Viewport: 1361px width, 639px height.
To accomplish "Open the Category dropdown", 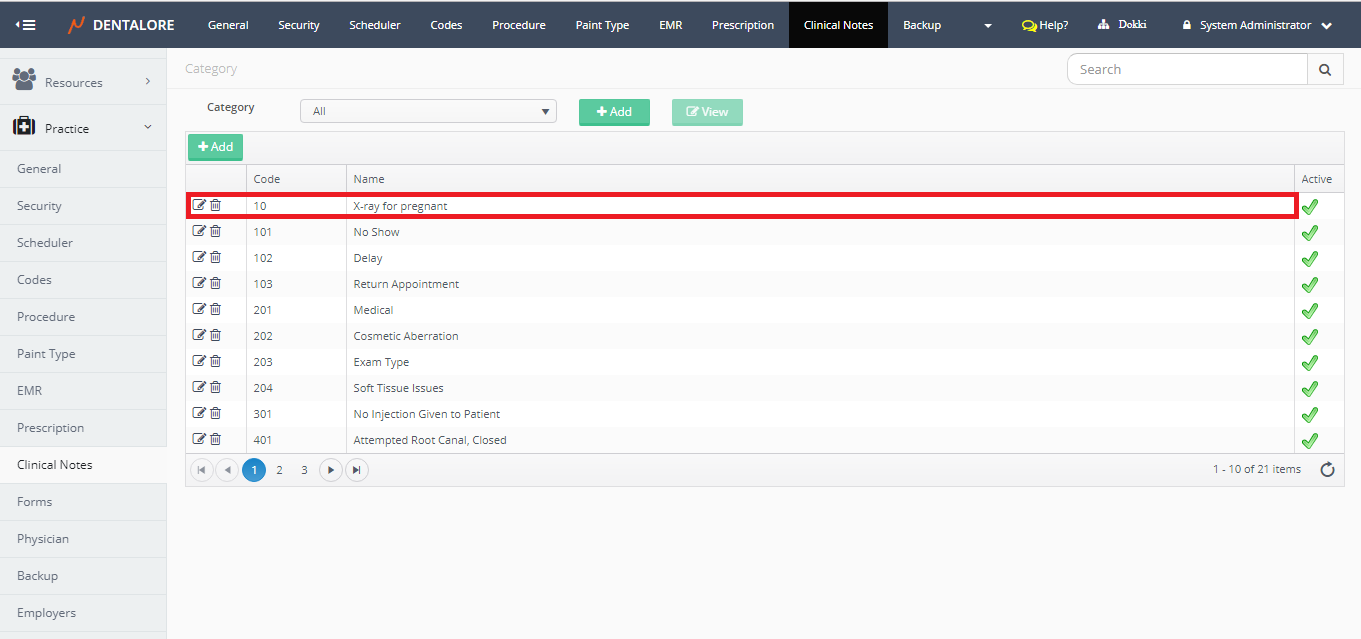I will [428, 111].
